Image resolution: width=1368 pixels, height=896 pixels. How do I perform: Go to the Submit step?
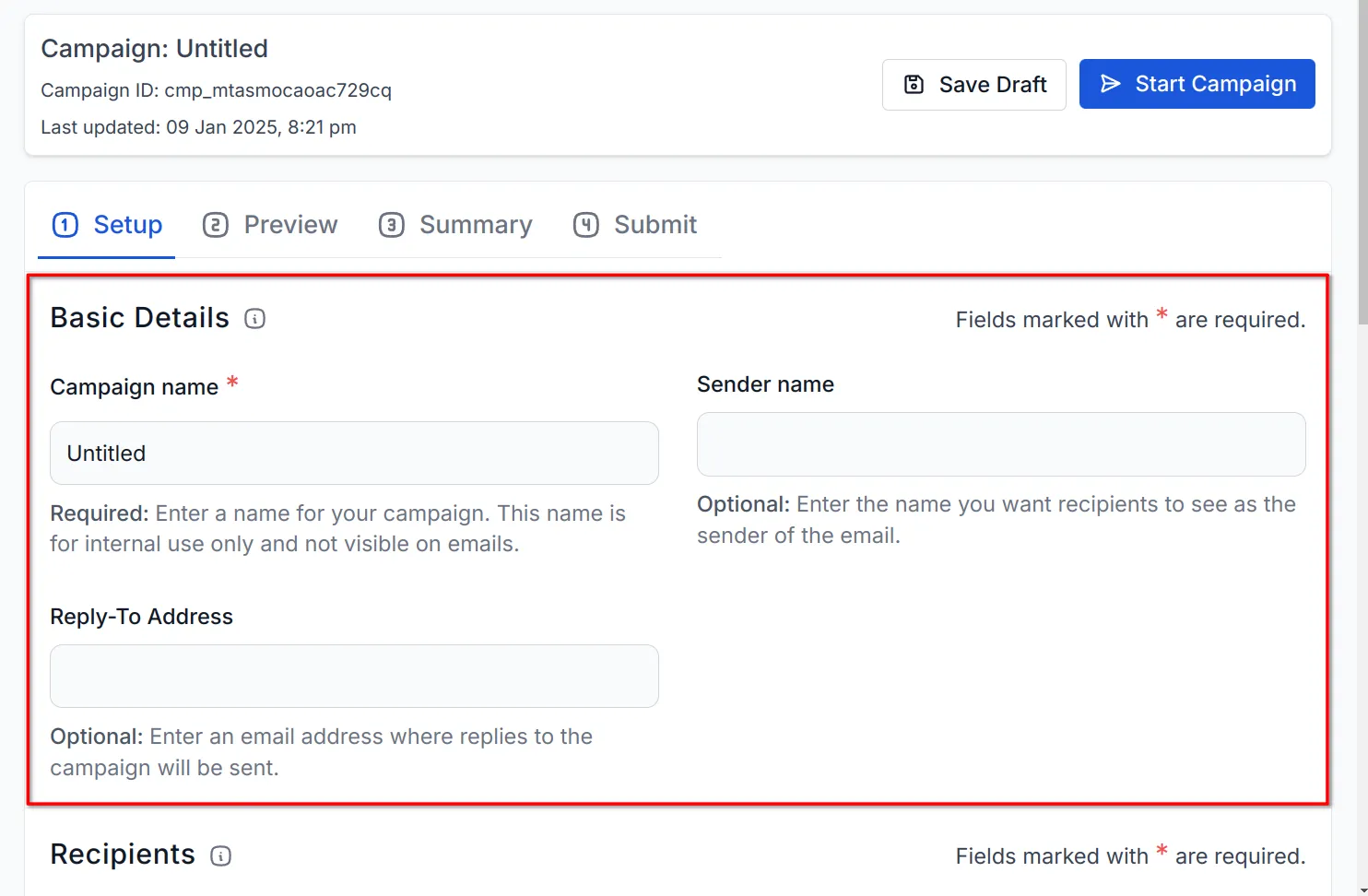pyautogui.click(x=655, y=224)
